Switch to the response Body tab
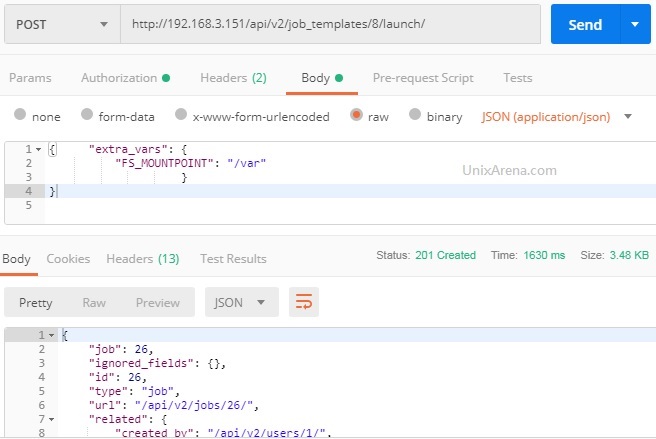The image size is (656, 439). (16, 259)
